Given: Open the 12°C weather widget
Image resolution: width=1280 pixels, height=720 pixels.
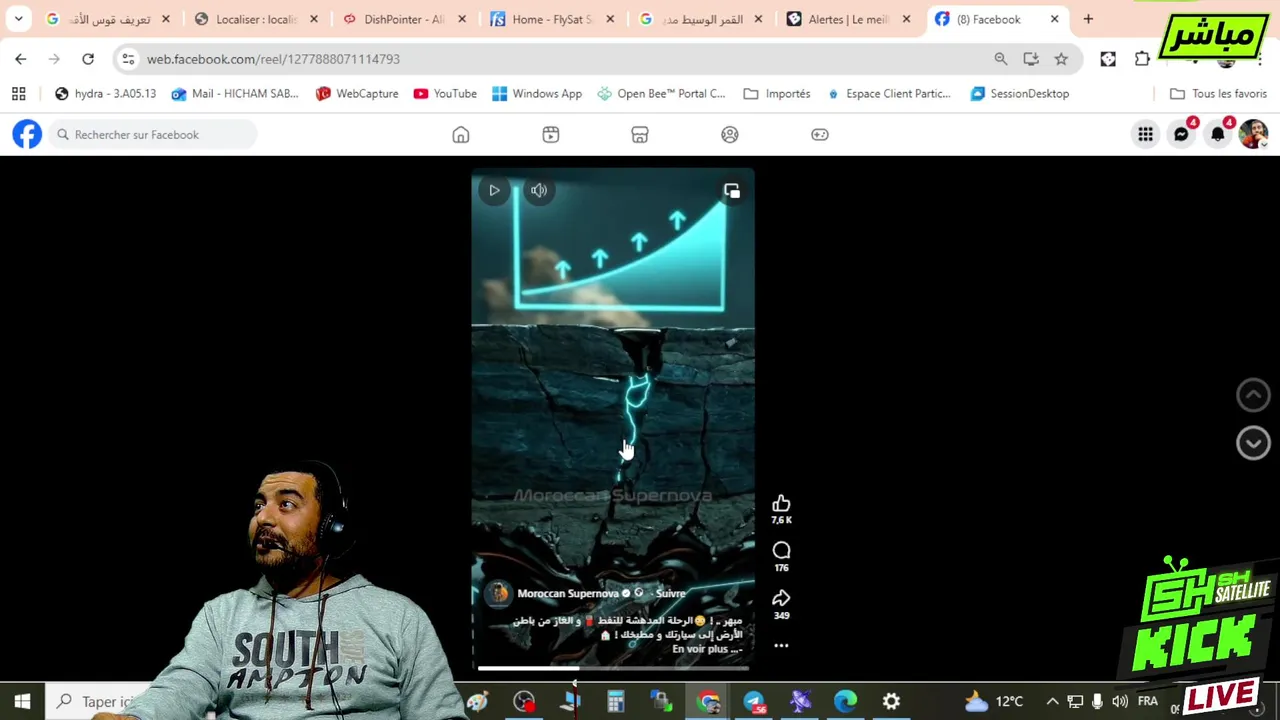Looking at the screenshot, I should (994, 702).
